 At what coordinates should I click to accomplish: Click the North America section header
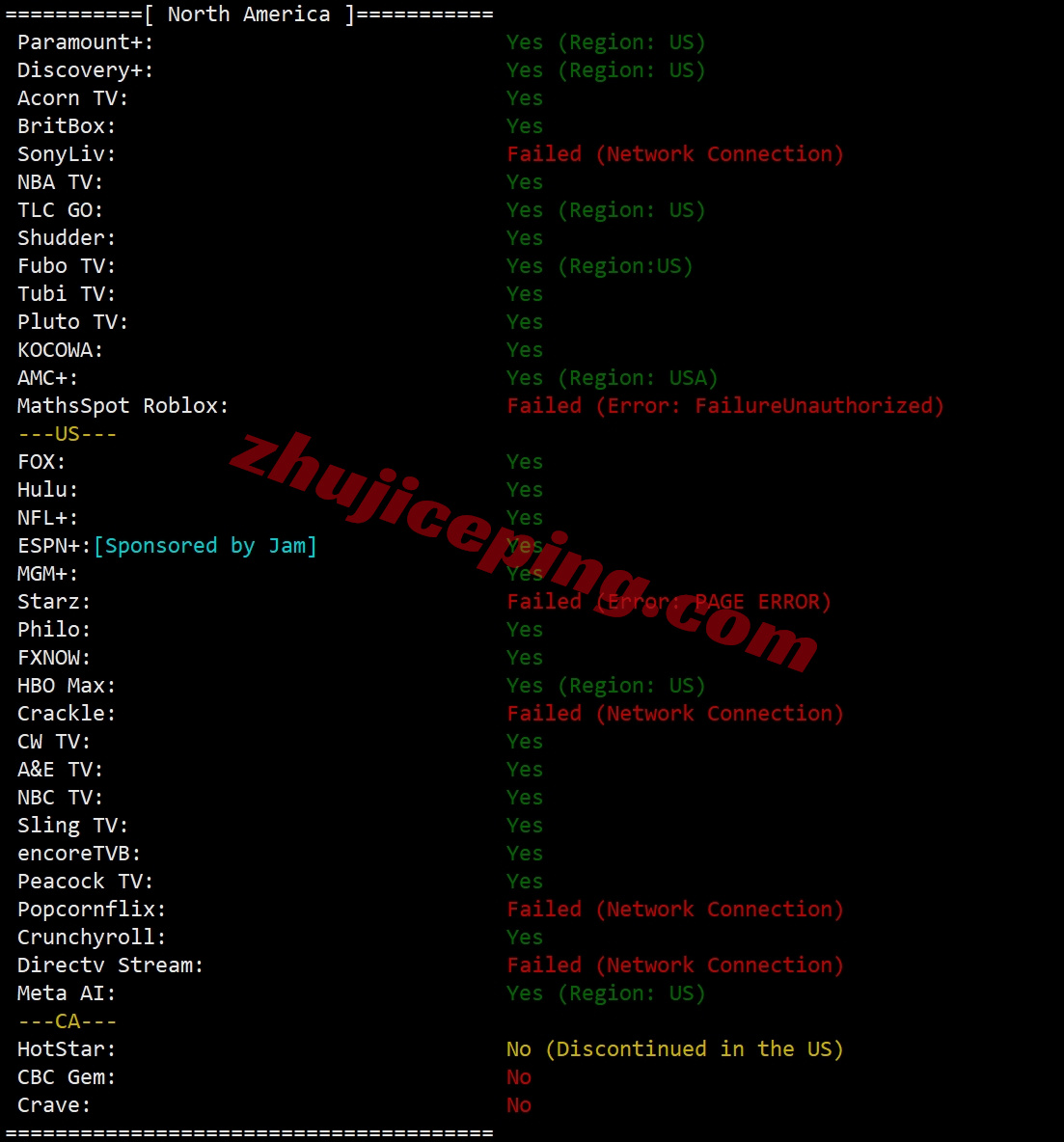pos(249,14)
